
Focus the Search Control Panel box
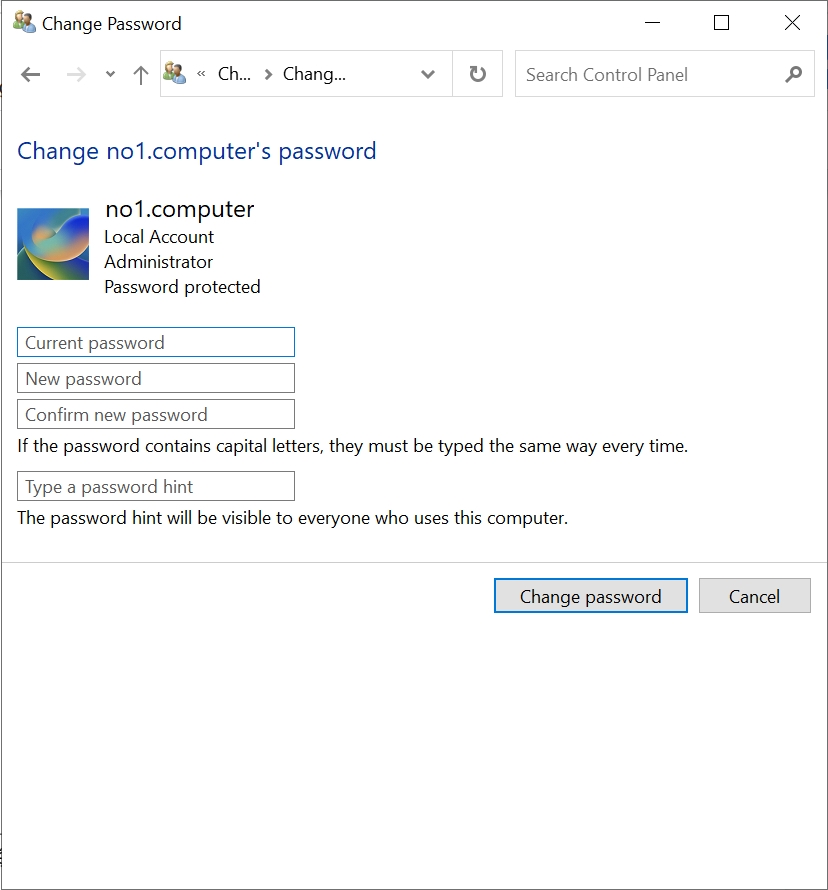[x=650, y=75]
